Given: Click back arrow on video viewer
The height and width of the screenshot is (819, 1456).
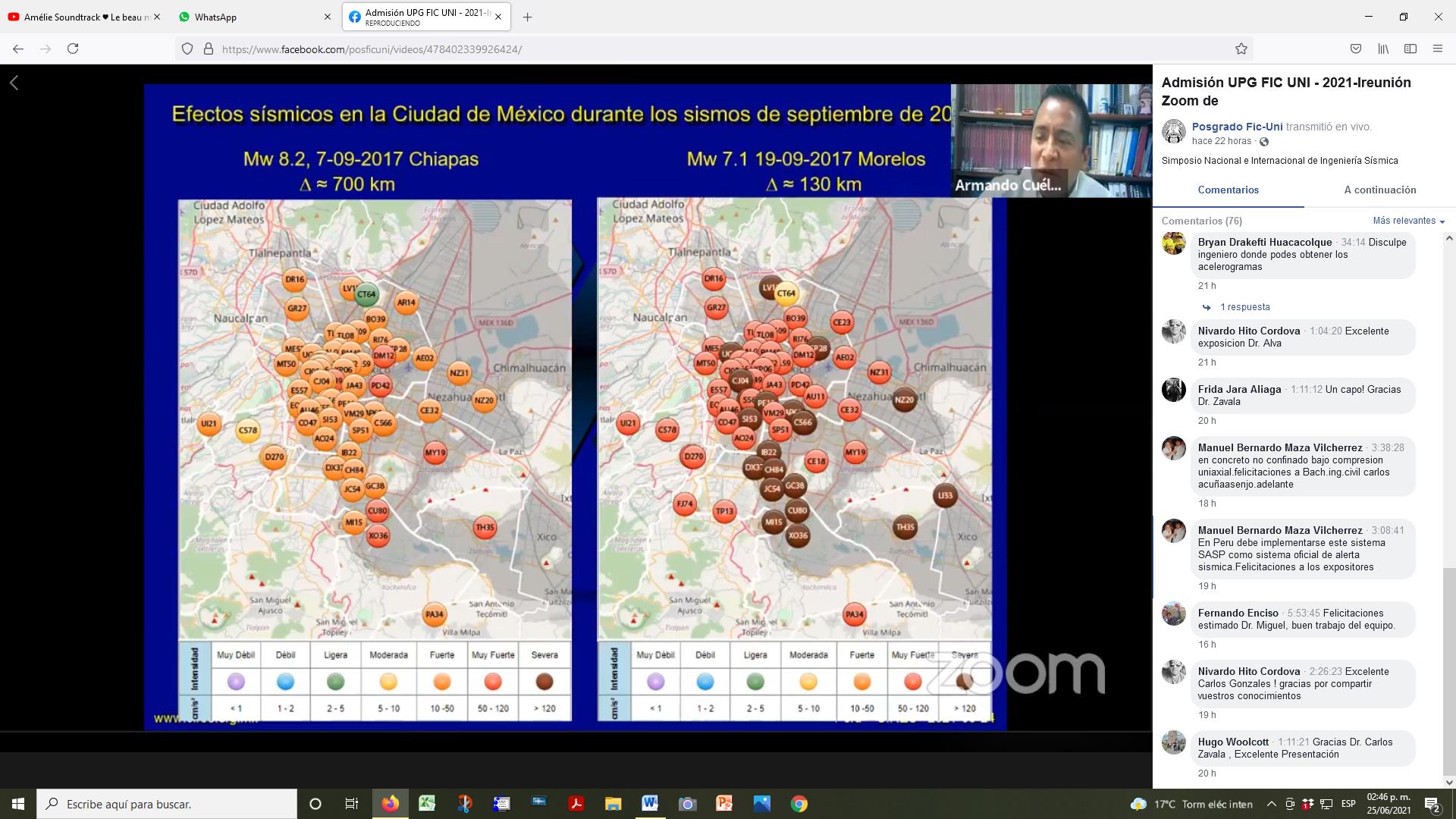Looking at the screenshot, I should pos(14,83).
